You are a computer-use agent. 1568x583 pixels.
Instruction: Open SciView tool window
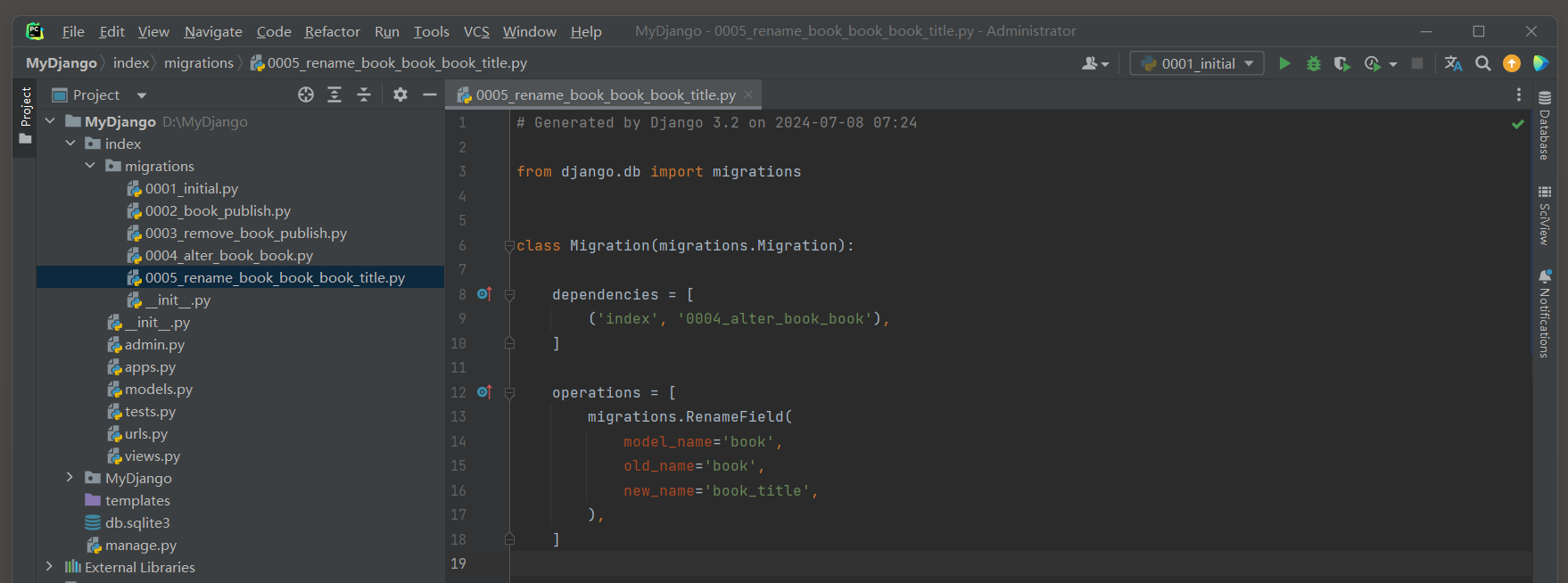[1545, 215]
